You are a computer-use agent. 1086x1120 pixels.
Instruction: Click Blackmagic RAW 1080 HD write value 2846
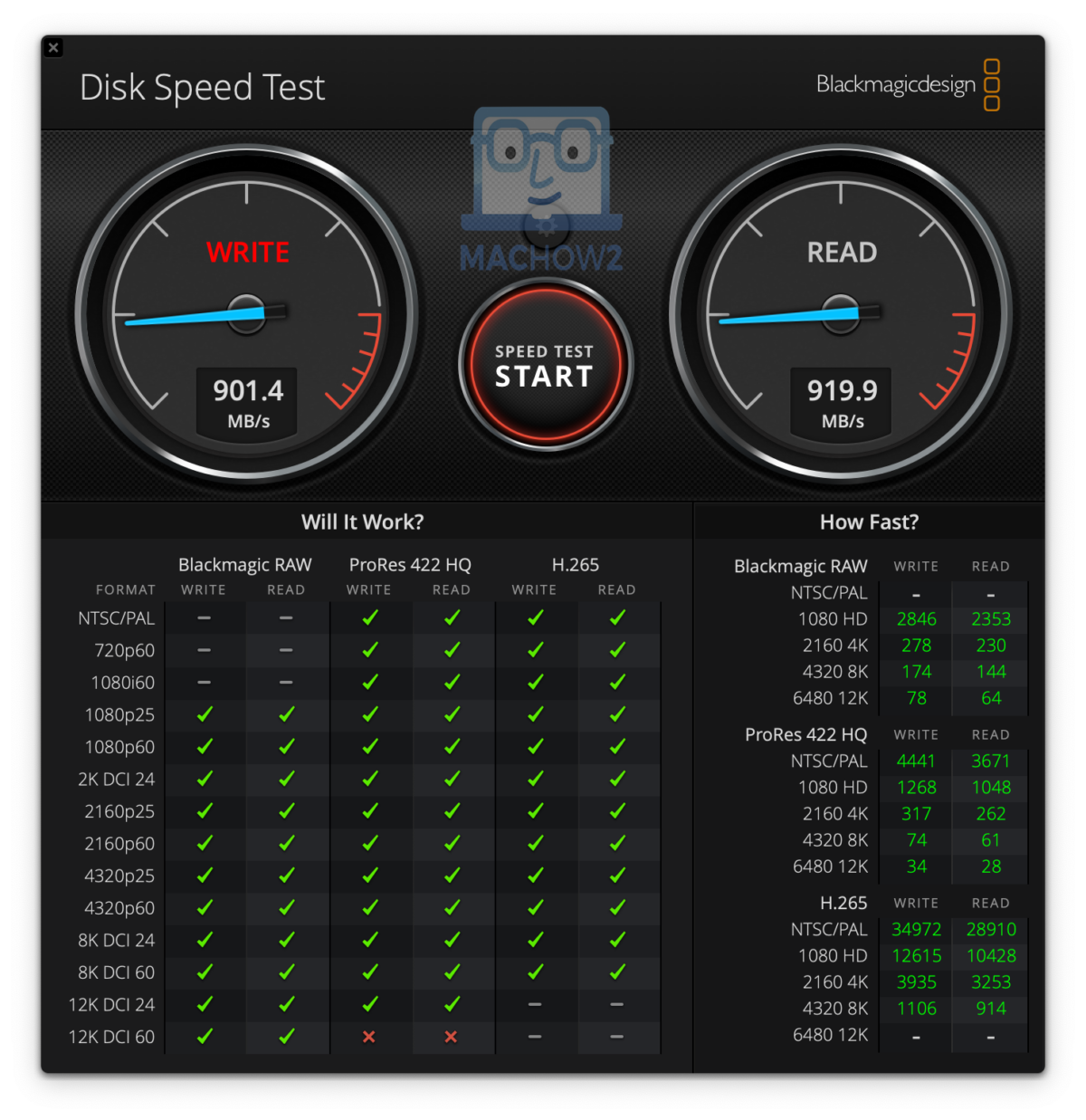pos(916,619)
